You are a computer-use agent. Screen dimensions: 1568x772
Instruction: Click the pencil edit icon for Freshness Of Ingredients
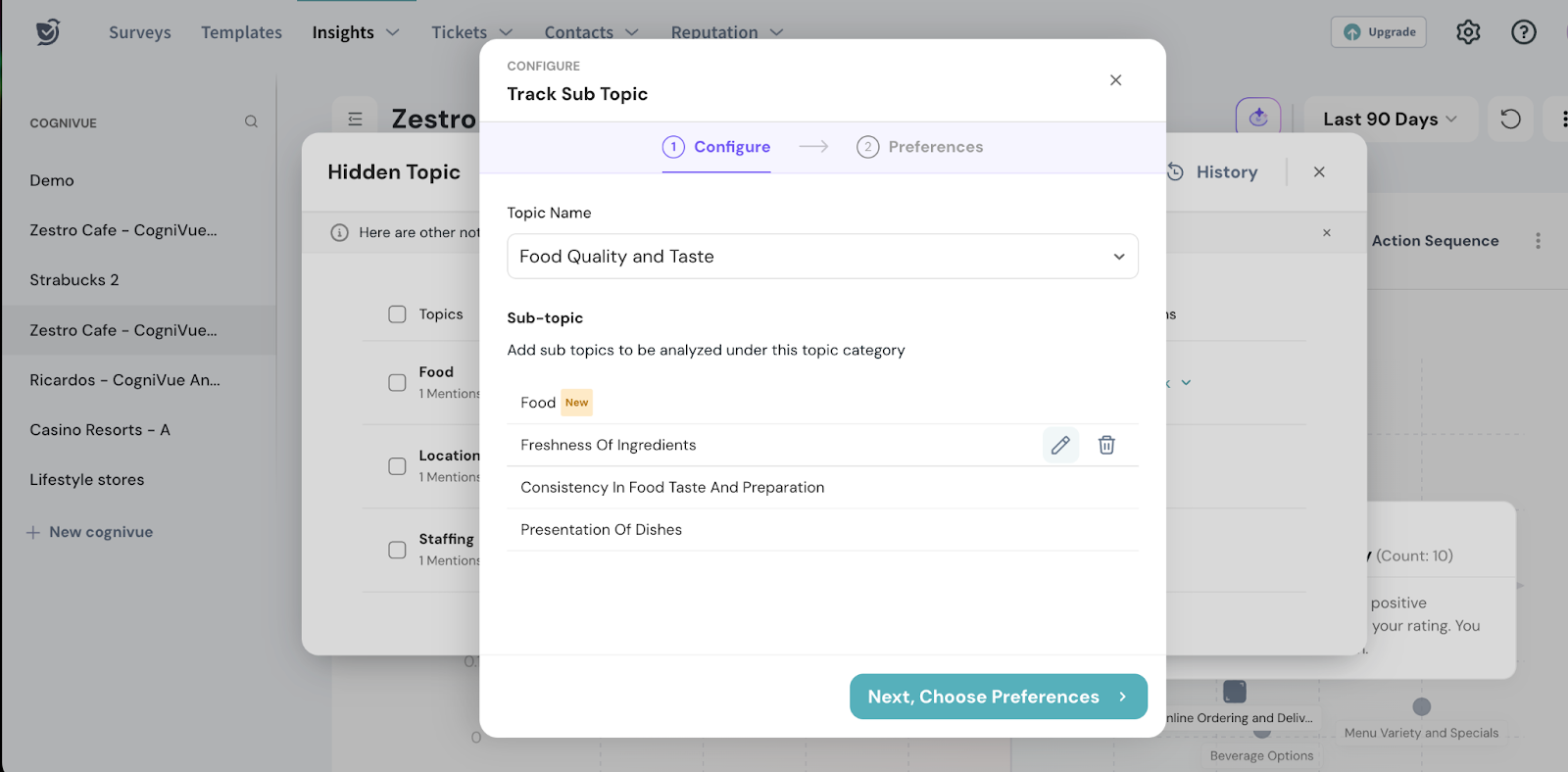(1060, 445)
